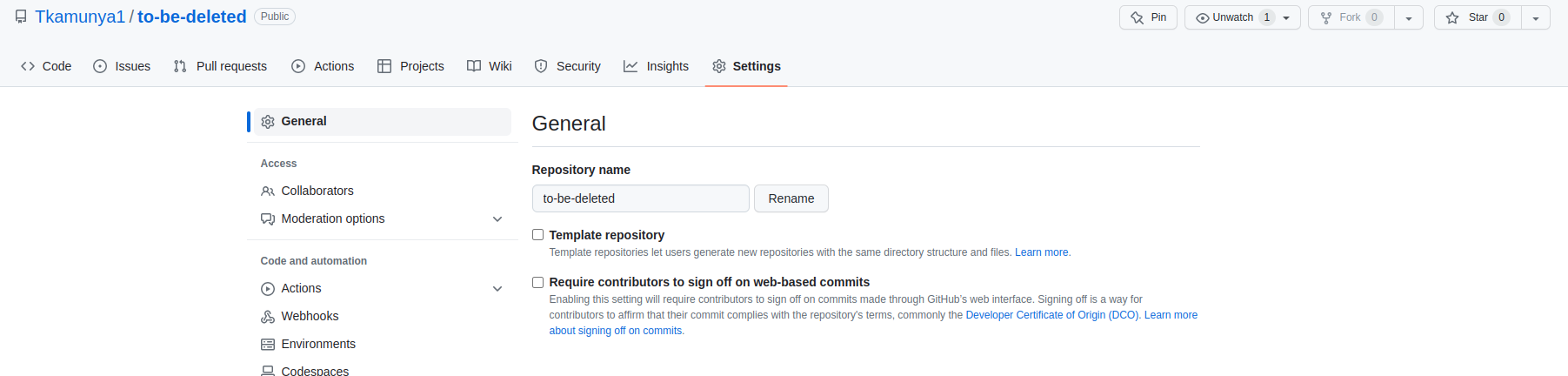This screenshot has width=1568, height=376.
Task: Expand sidebar Actions chevron
Action: (497, 289)
